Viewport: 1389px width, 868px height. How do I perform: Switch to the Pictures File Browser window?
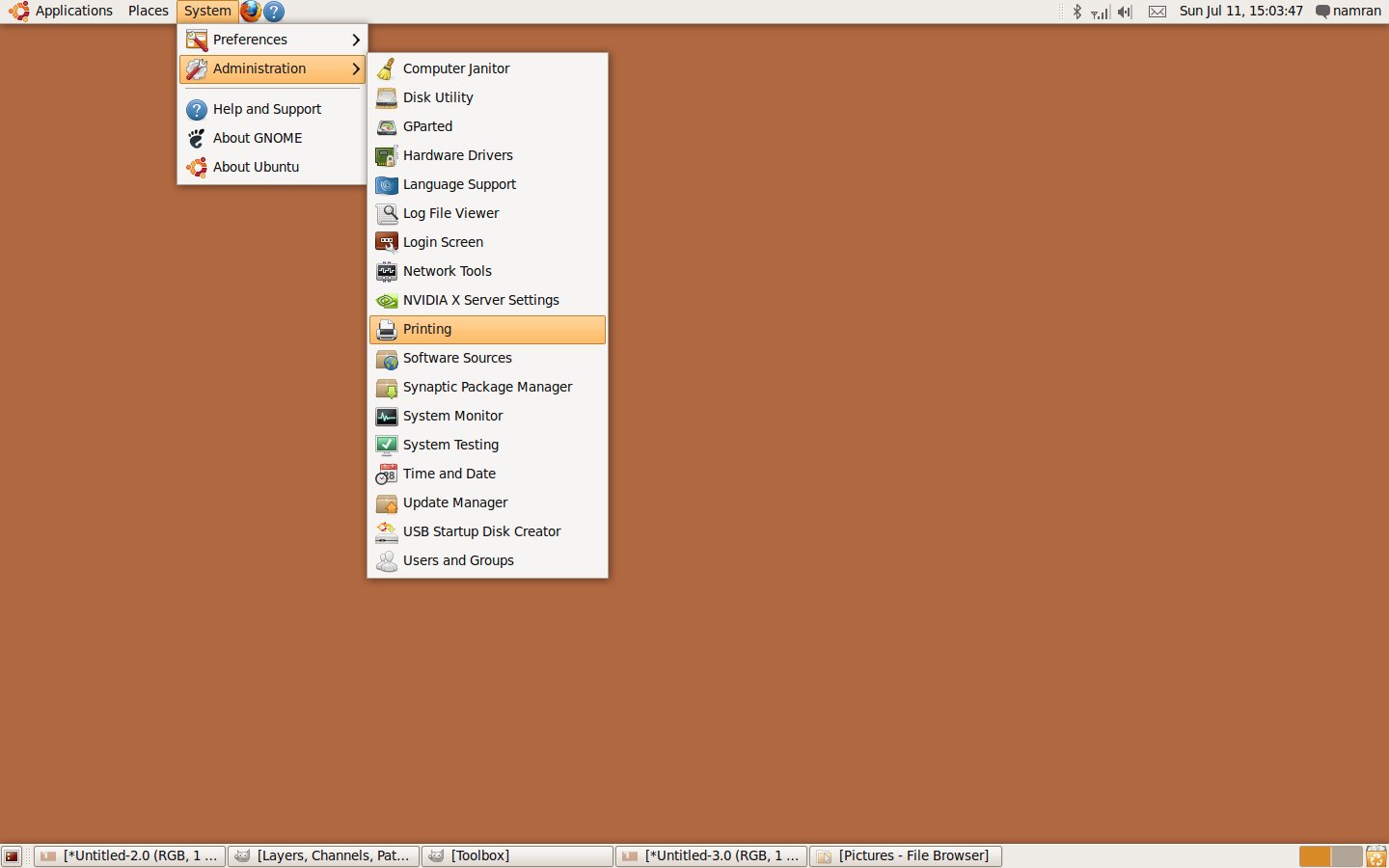coord(905,855)
